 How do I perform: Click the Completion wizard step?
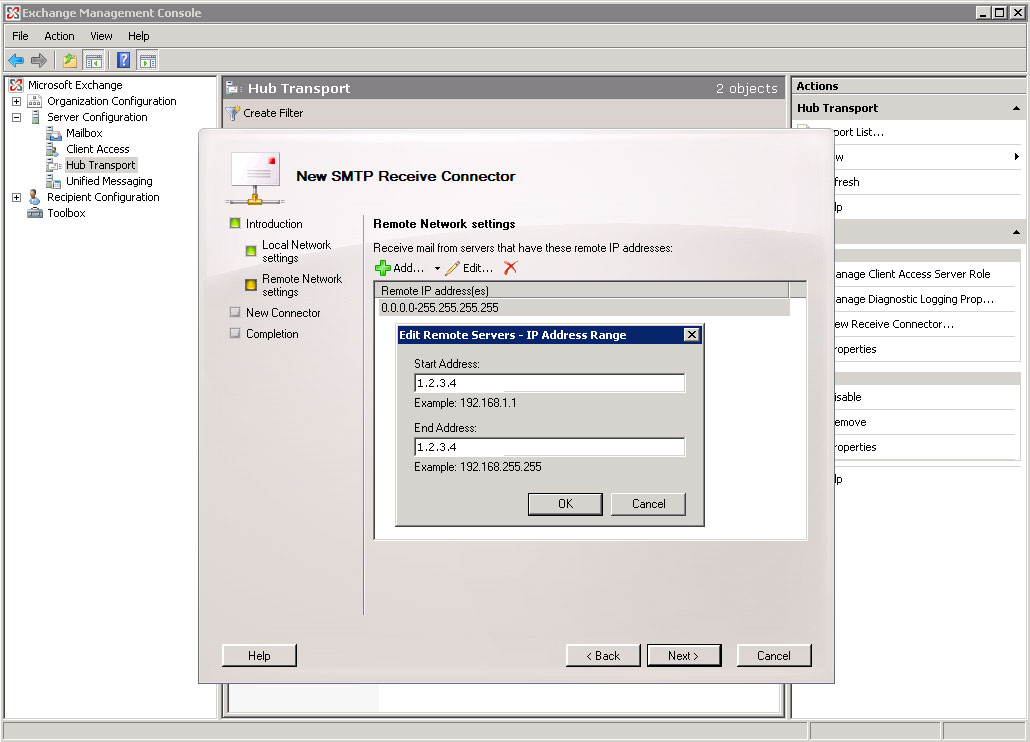pos(272,334)
